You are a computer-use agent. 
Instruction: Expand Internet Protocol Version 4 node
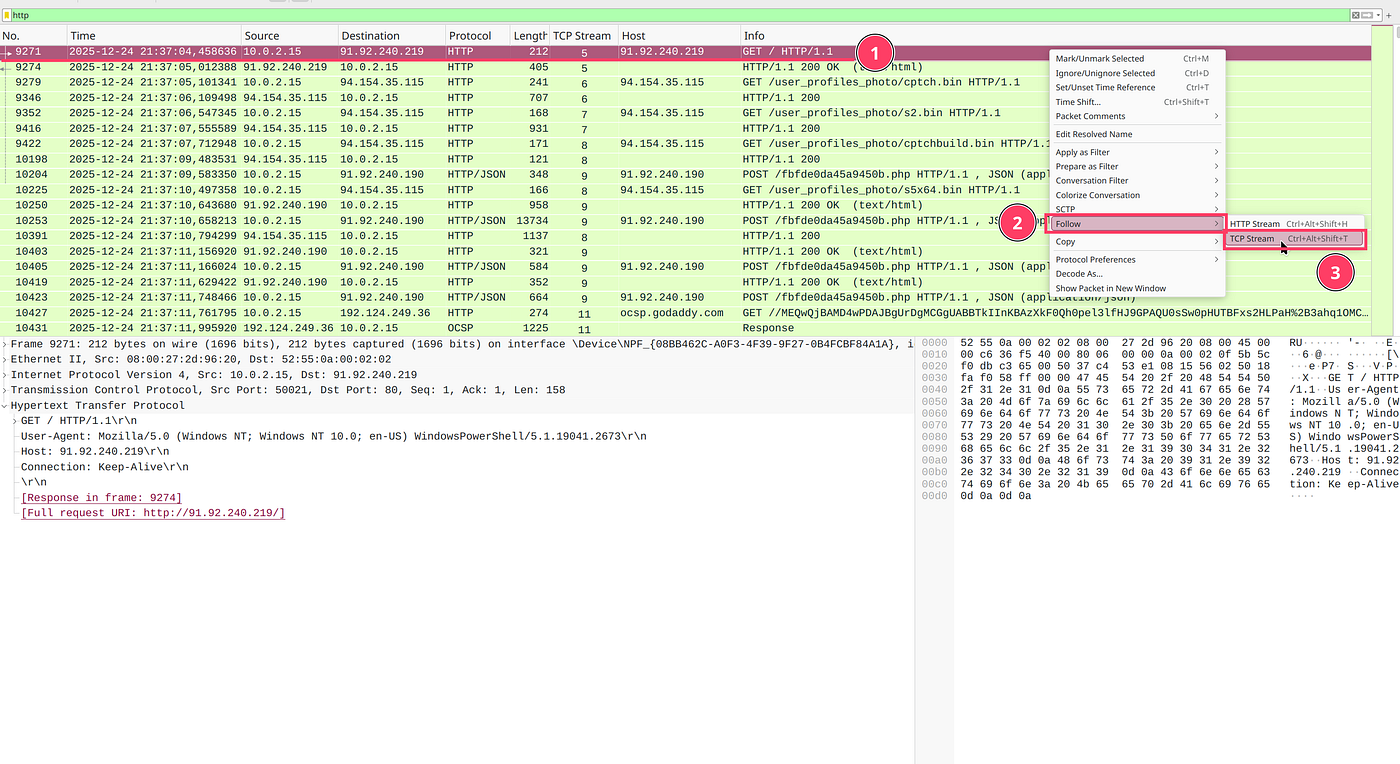5,375
